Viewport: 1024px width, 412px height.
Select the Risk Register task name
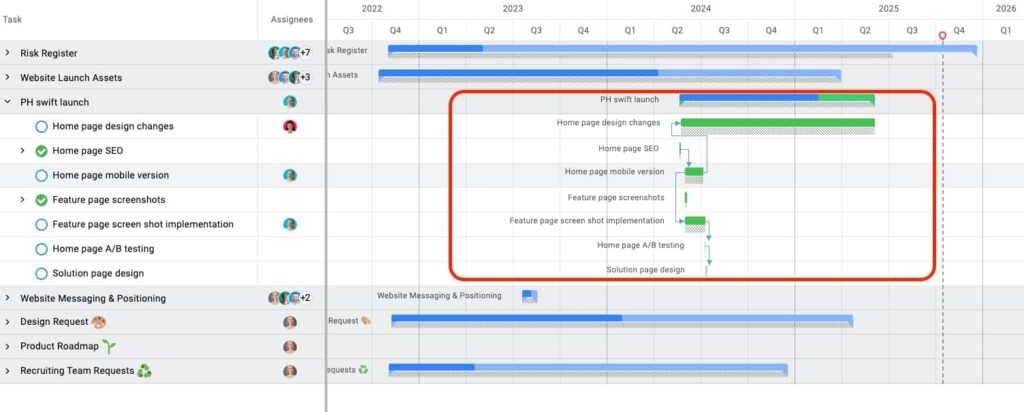(48, 53)
